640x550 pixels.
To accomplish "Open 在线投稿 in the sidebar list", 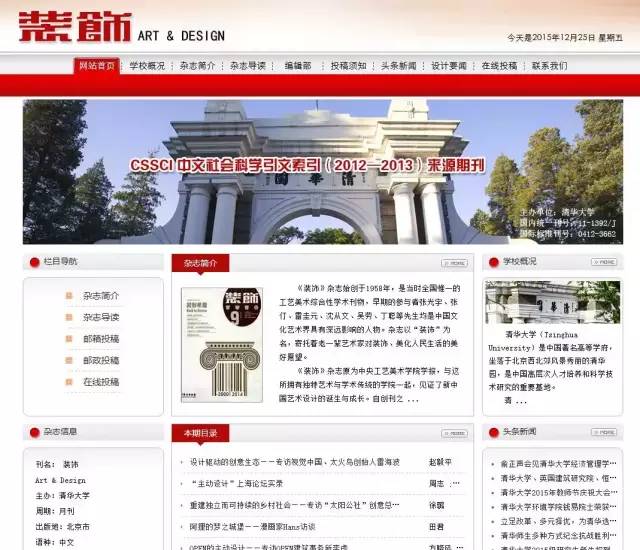I will point(101,382).
